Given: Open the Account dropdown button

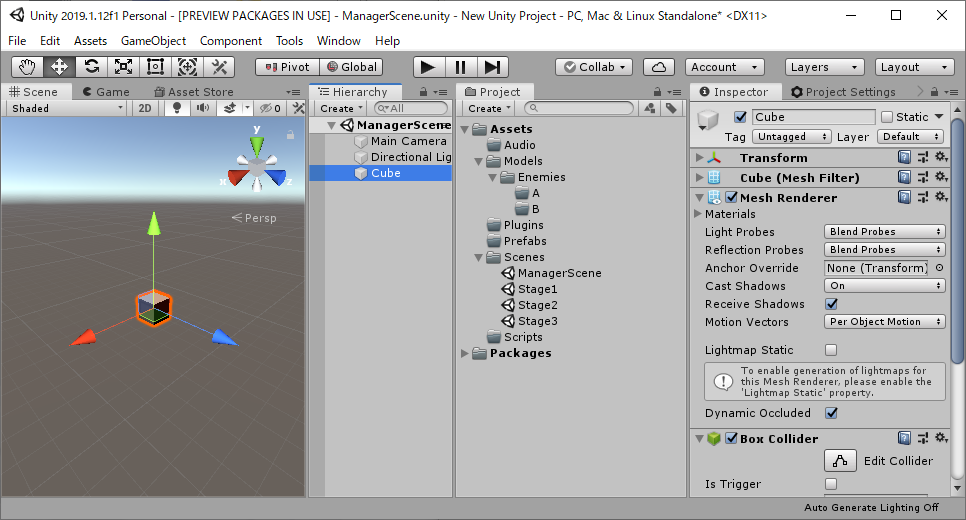Looking at the screenshot, I should [724, 67].
